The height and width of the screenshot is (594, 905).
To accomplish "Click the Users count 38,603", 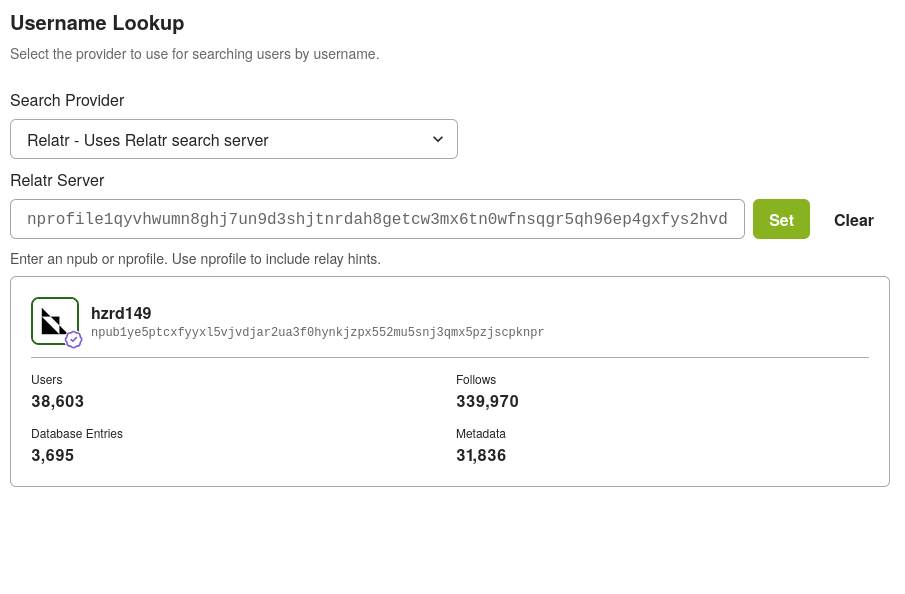I will [58, 401].
